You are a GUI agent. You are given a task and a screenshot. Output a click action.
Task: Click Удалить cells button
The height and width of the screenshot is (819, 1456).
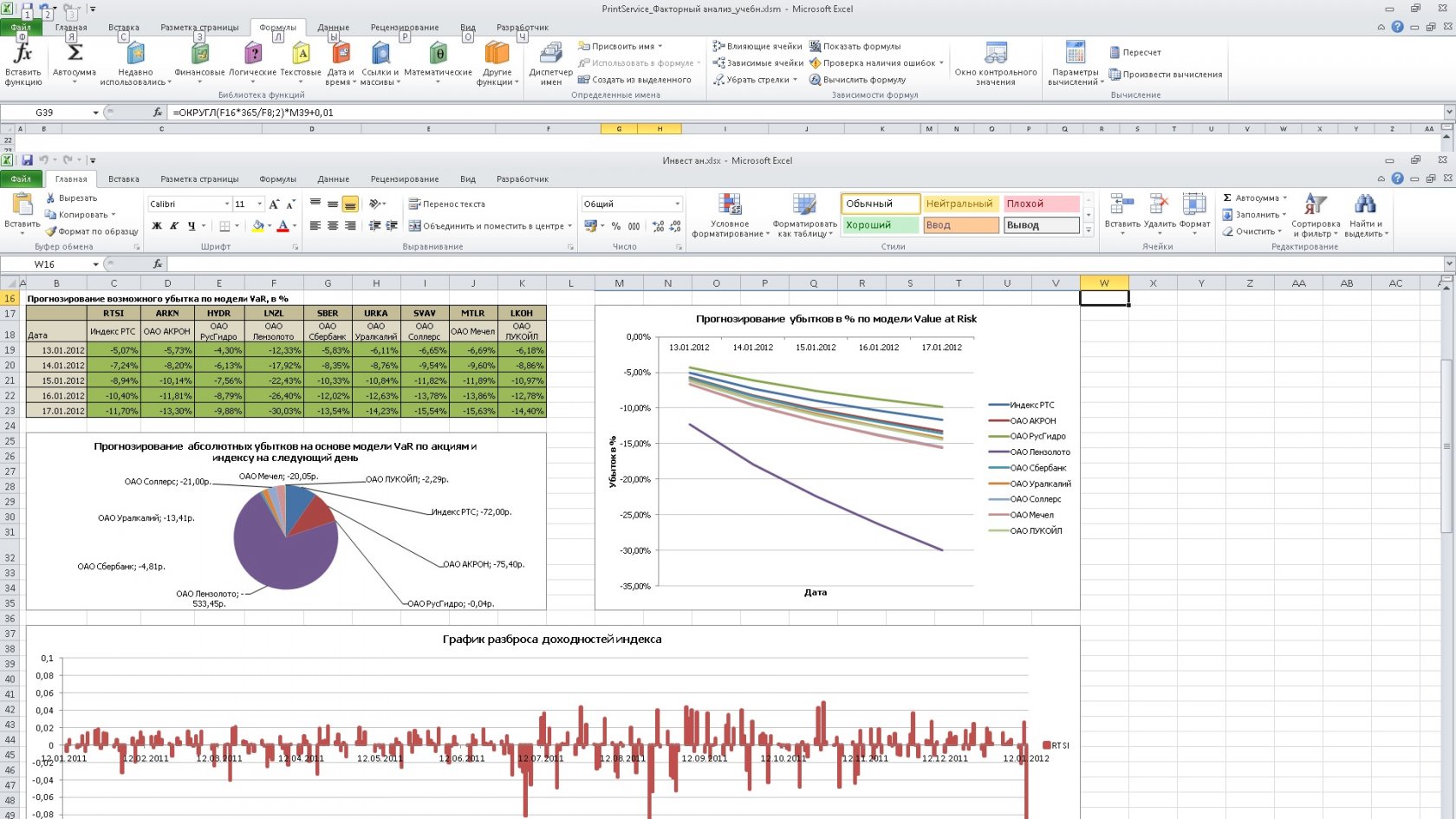point(1159,214)
